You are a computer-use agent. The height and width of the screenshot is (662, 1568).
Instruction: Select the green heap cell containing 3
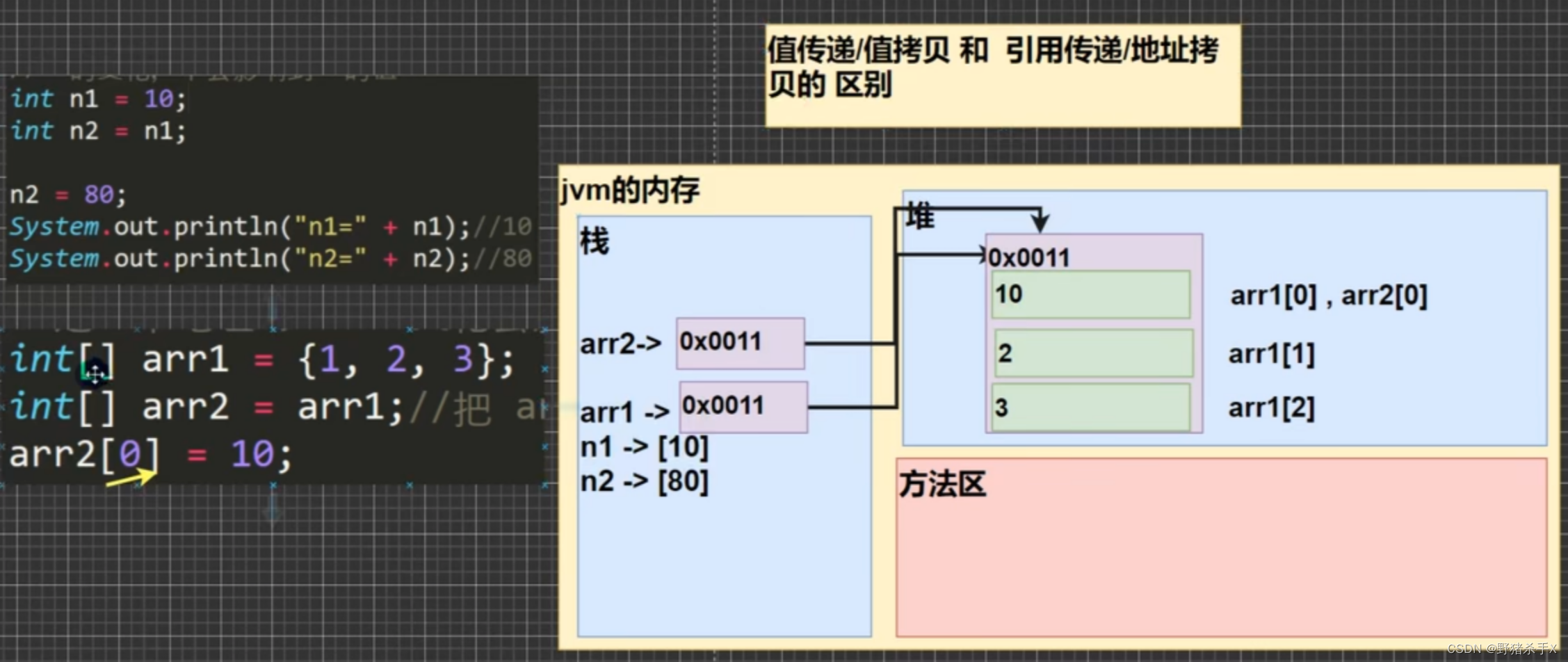1091,407
